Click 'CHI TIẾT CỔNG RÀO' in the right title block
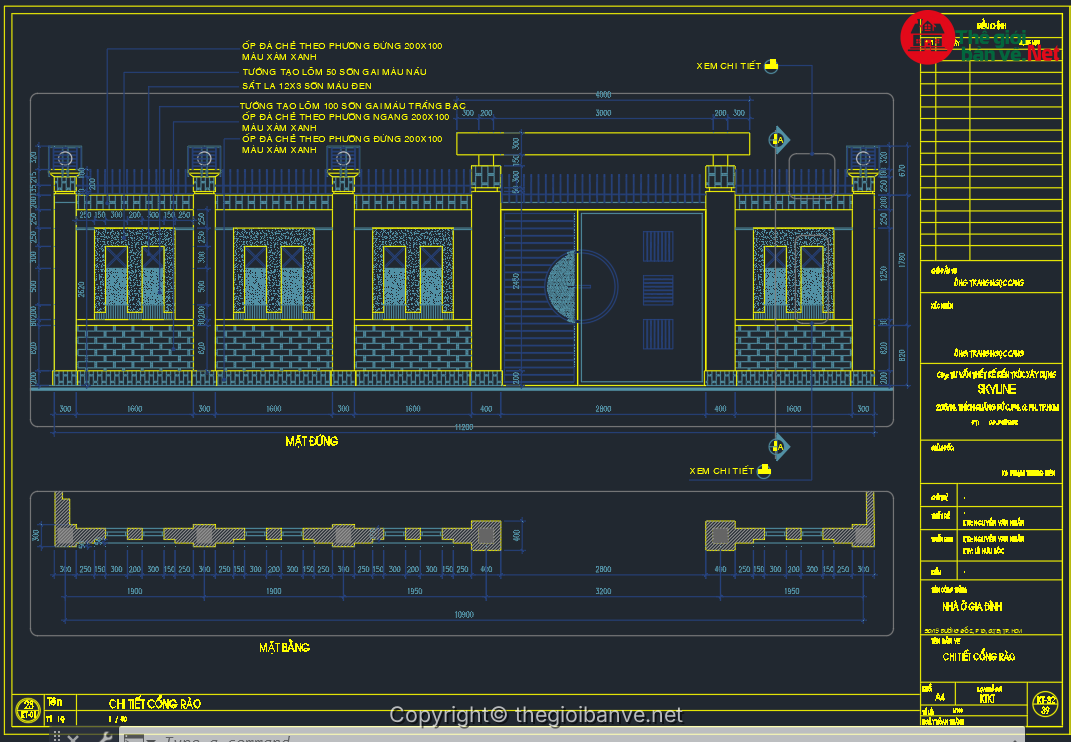1071x742 pixels. (x=978, y=657)
